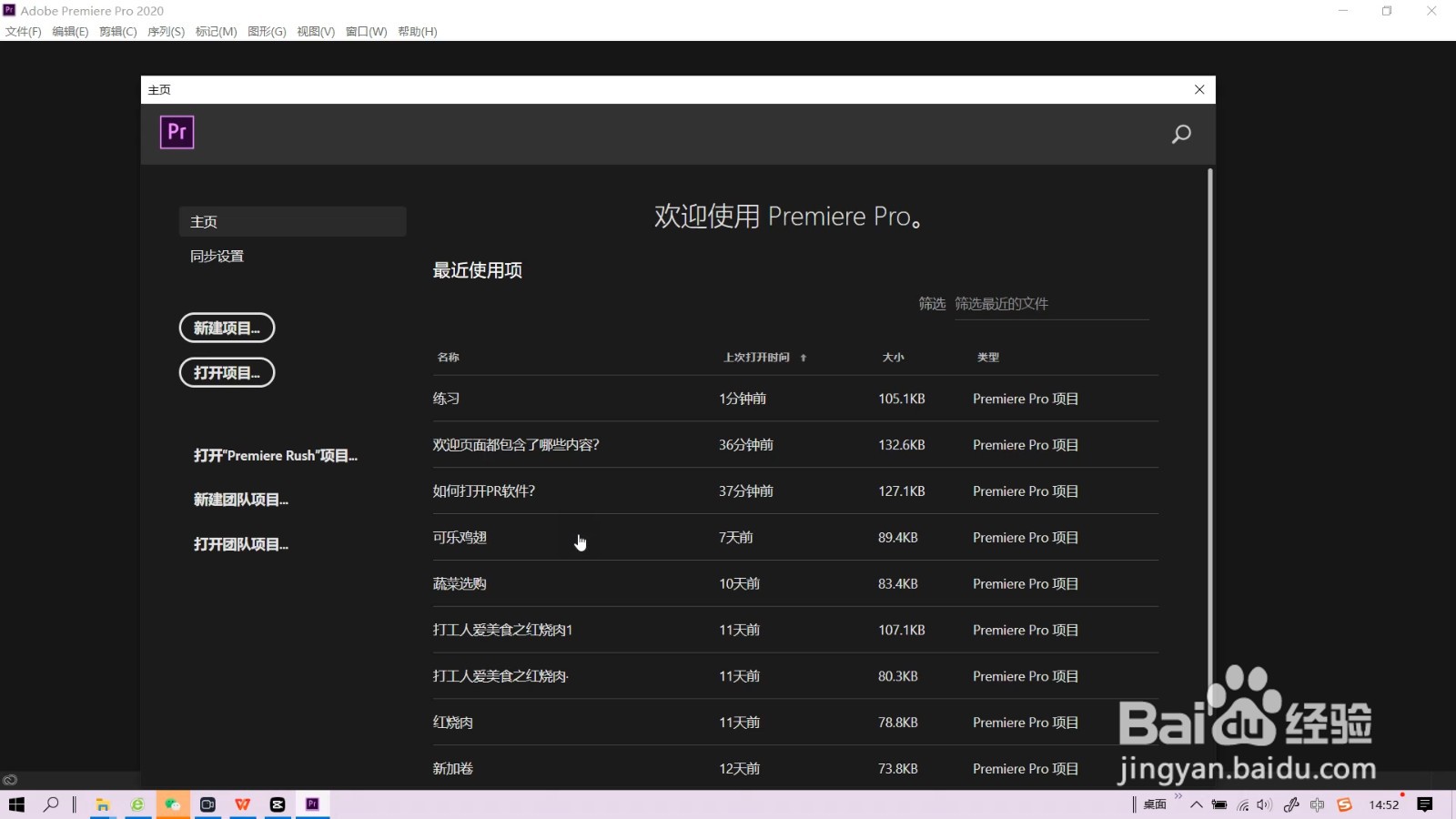
Task: Click the Premiere Pro logo icon
Action: [x=177, y=132]
